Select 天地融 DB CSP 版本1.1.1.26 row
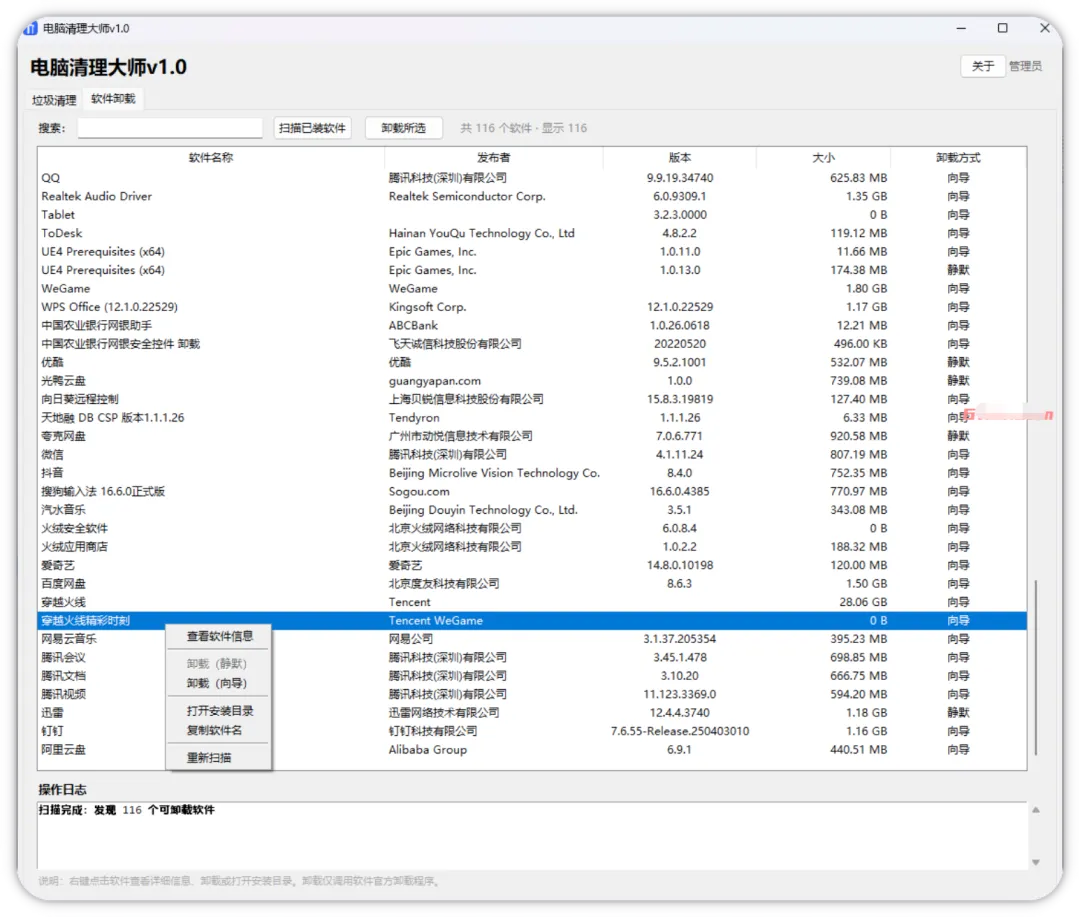Viewport: 1080px width, 917px height. 532,418
